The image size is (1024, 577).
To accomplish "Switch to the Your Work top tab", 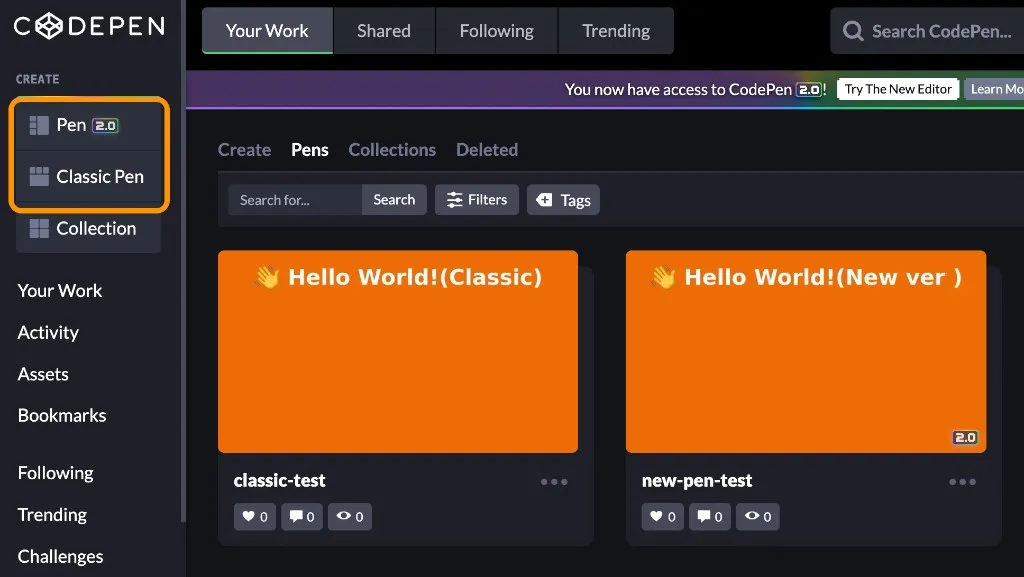I will (x=267, y=31).
